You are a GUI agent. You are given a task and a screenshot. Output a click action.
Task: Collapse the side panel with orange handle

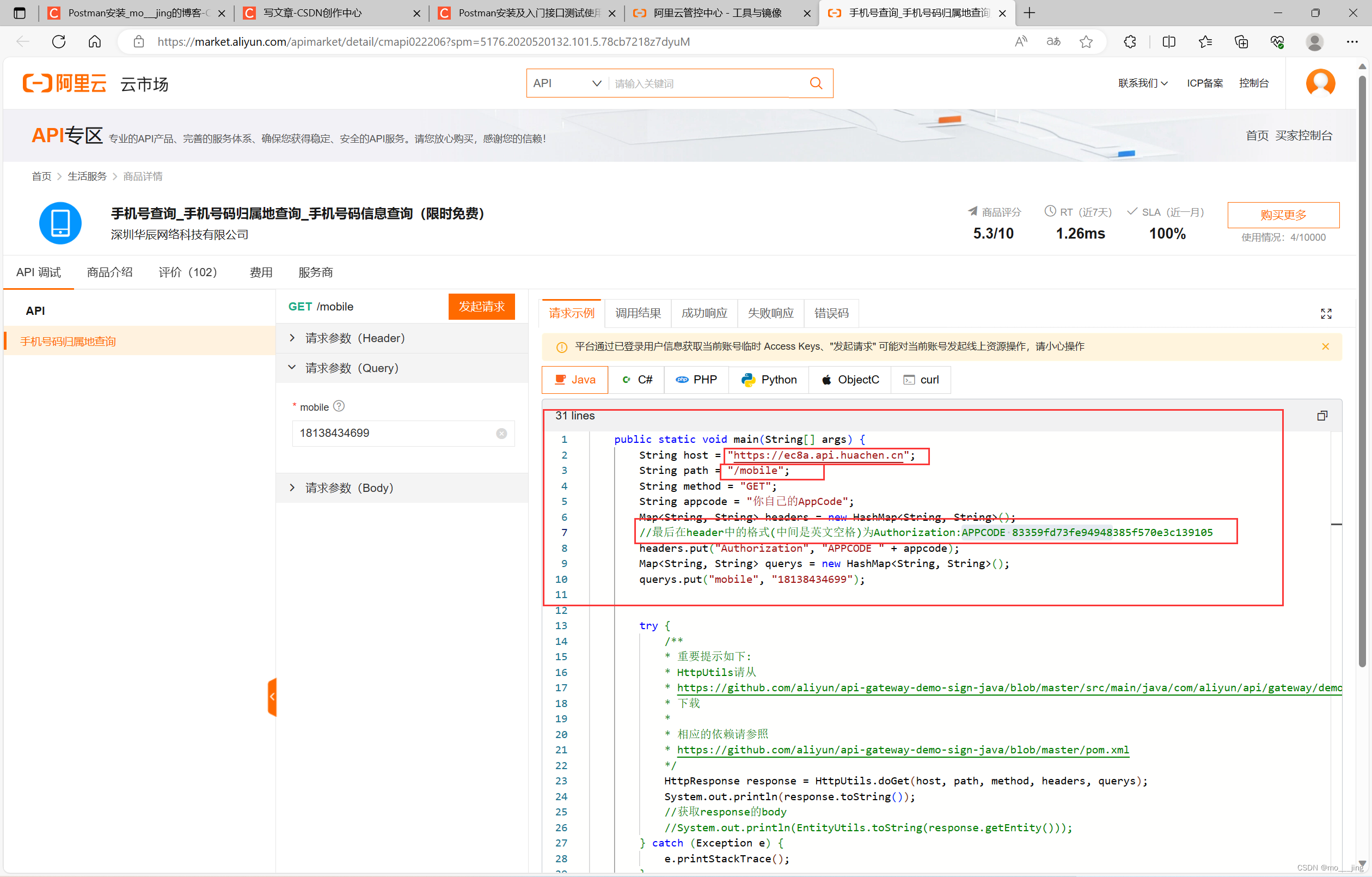coord(272,696)
